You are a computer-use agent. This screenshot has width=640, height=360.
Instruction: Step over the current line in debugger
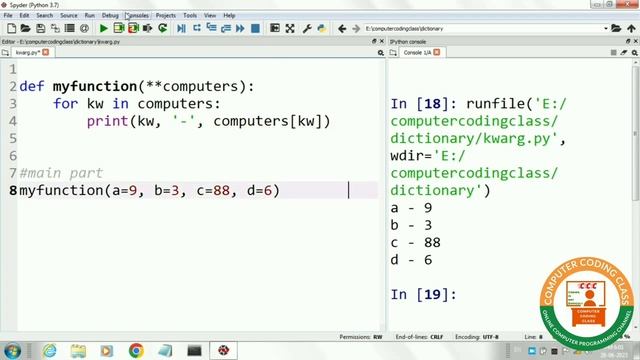pos(197,29)
